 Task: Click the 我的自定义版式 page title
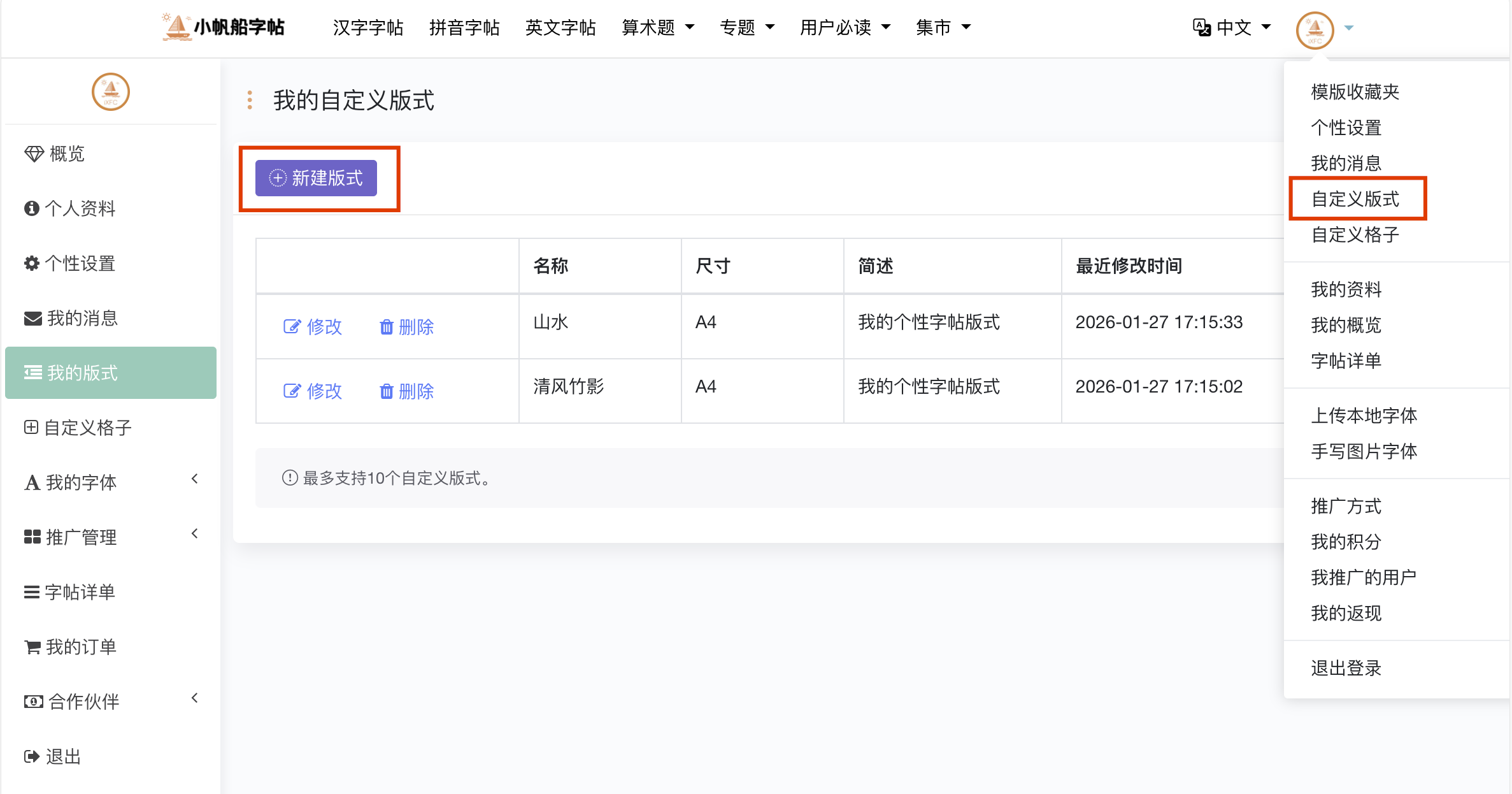(354, 100)
